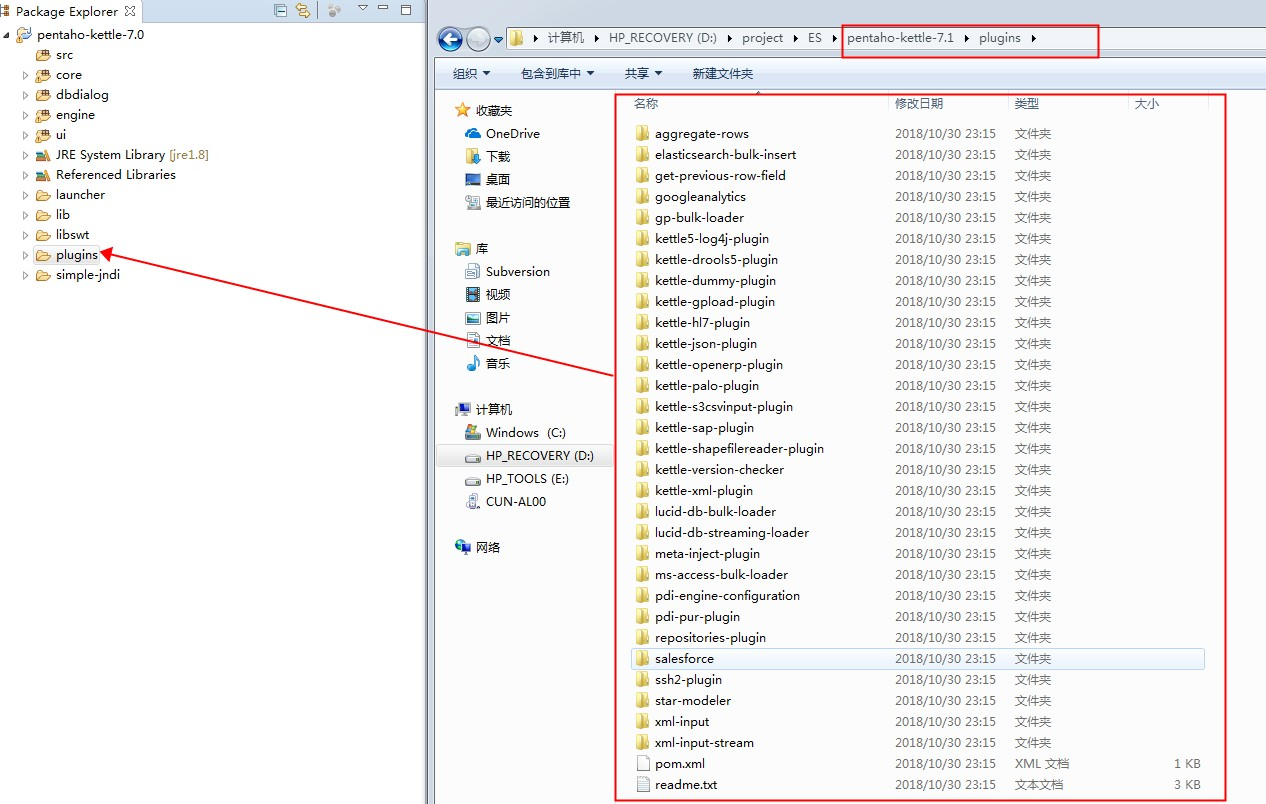
Task: Click the Forward navigation button in Explorer
Action: click(x=479, y=39)
